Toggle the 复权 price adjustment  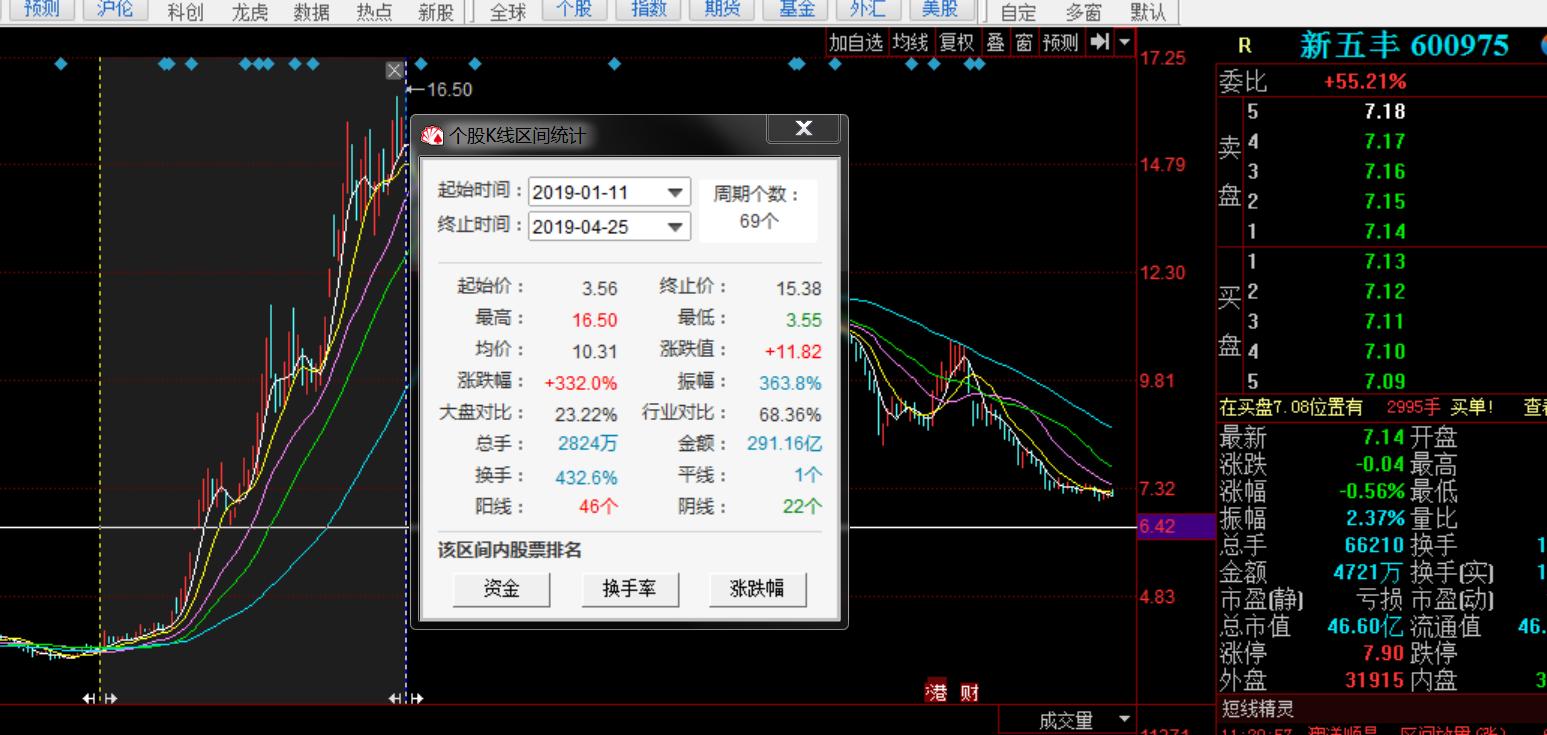point(955,43)
